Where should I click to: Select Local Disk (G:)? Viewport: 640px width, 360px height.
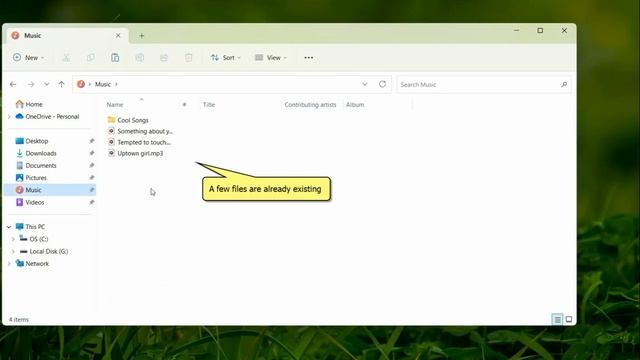click(x=49, y=251)
